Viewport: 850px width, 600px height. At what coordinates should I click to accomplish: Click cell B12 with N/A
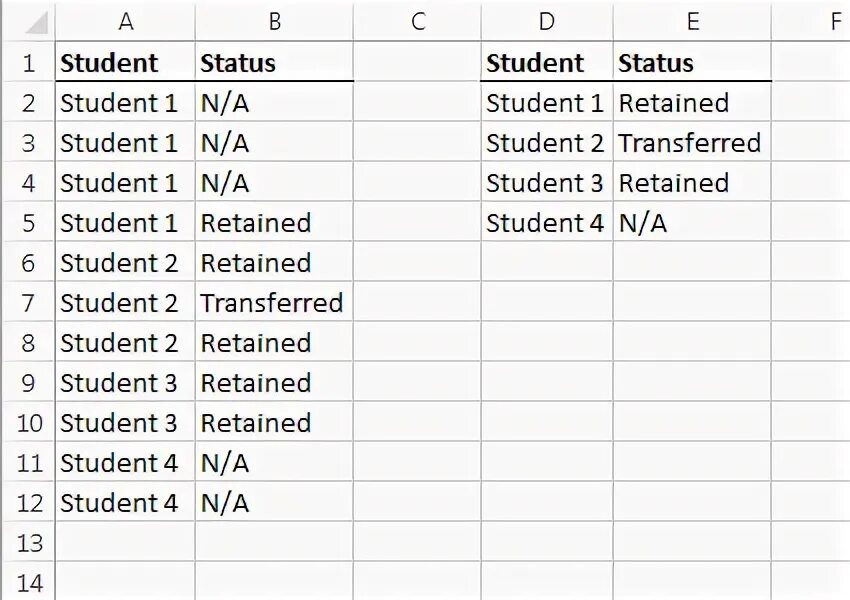(x=274, y=503)
